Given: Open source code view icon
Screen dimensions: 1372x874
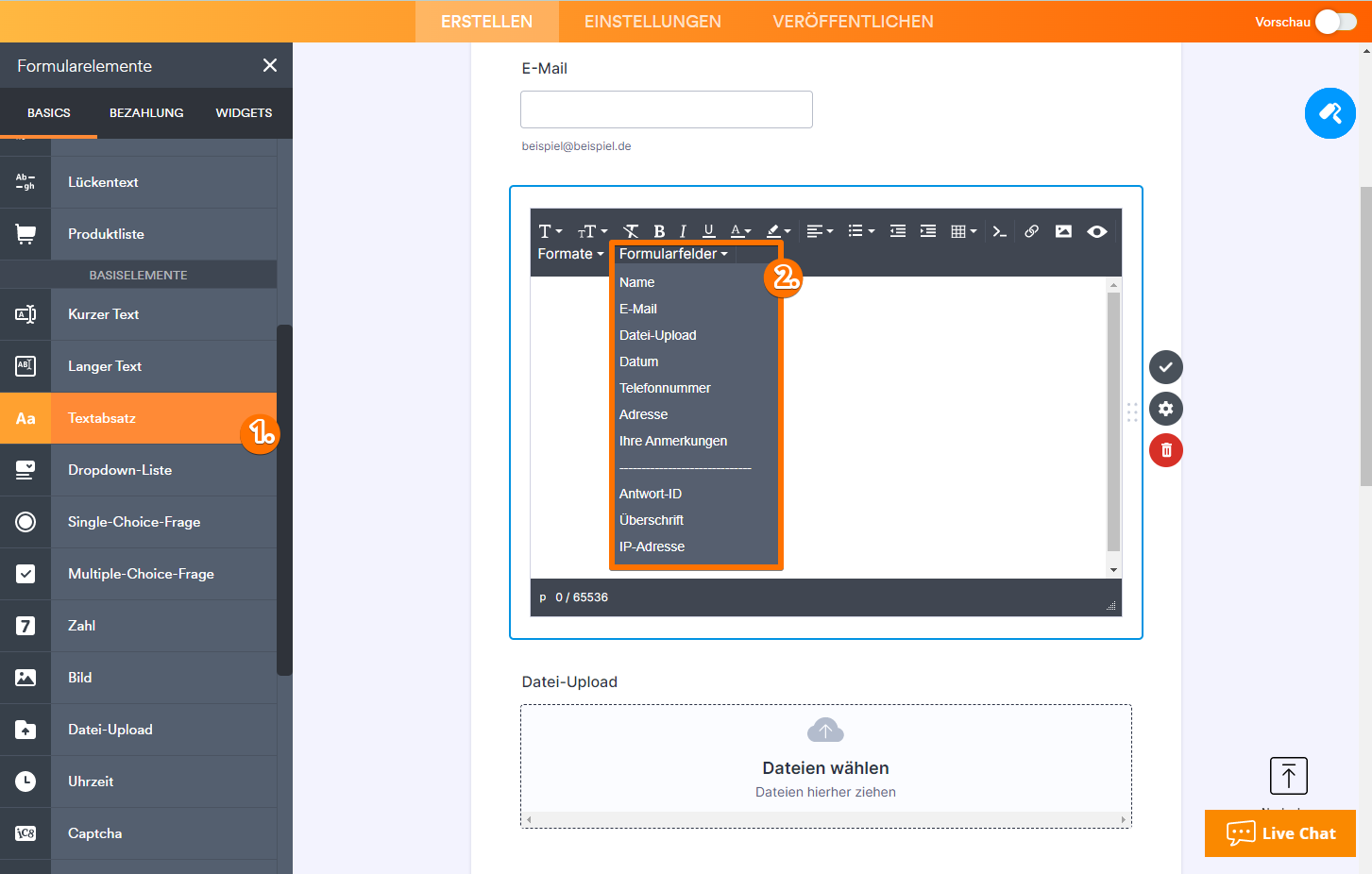Looking at the screenshot, I should 1000,231.
